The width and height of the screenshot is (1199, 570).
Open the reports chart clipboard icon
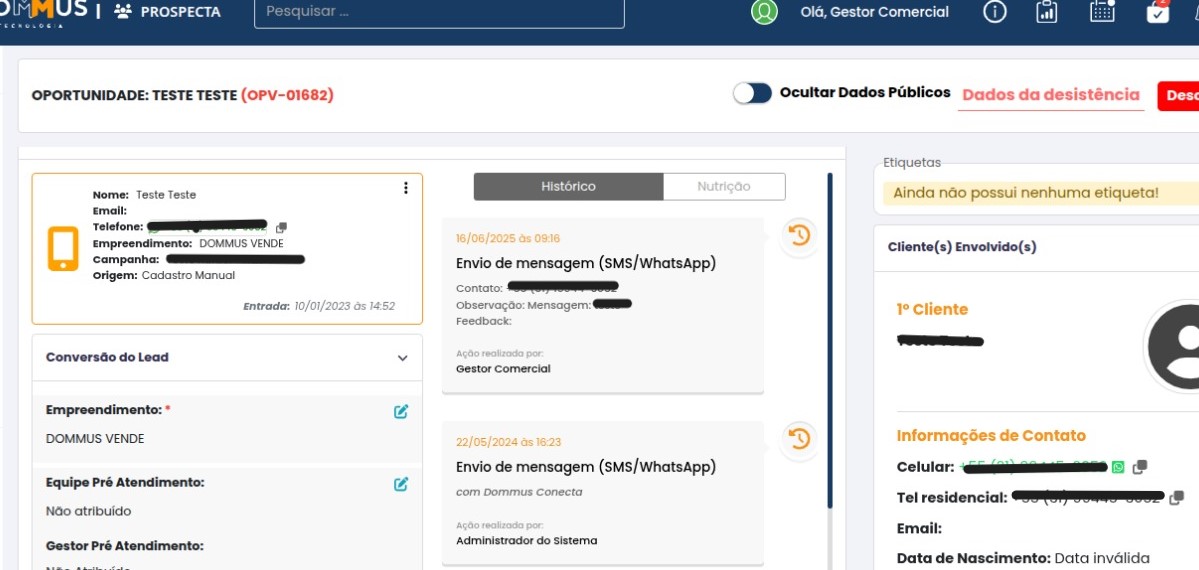point(1046,11)
